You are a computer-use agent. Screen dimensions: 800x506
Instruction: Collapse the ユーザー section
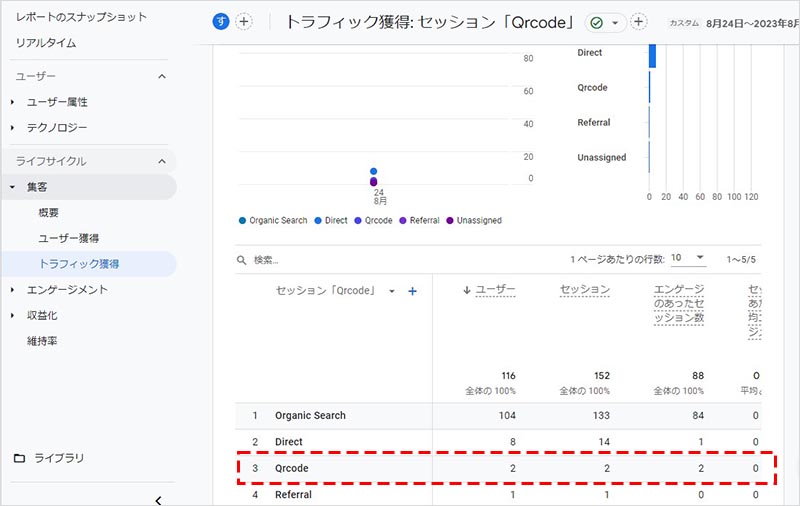point(162,76)
